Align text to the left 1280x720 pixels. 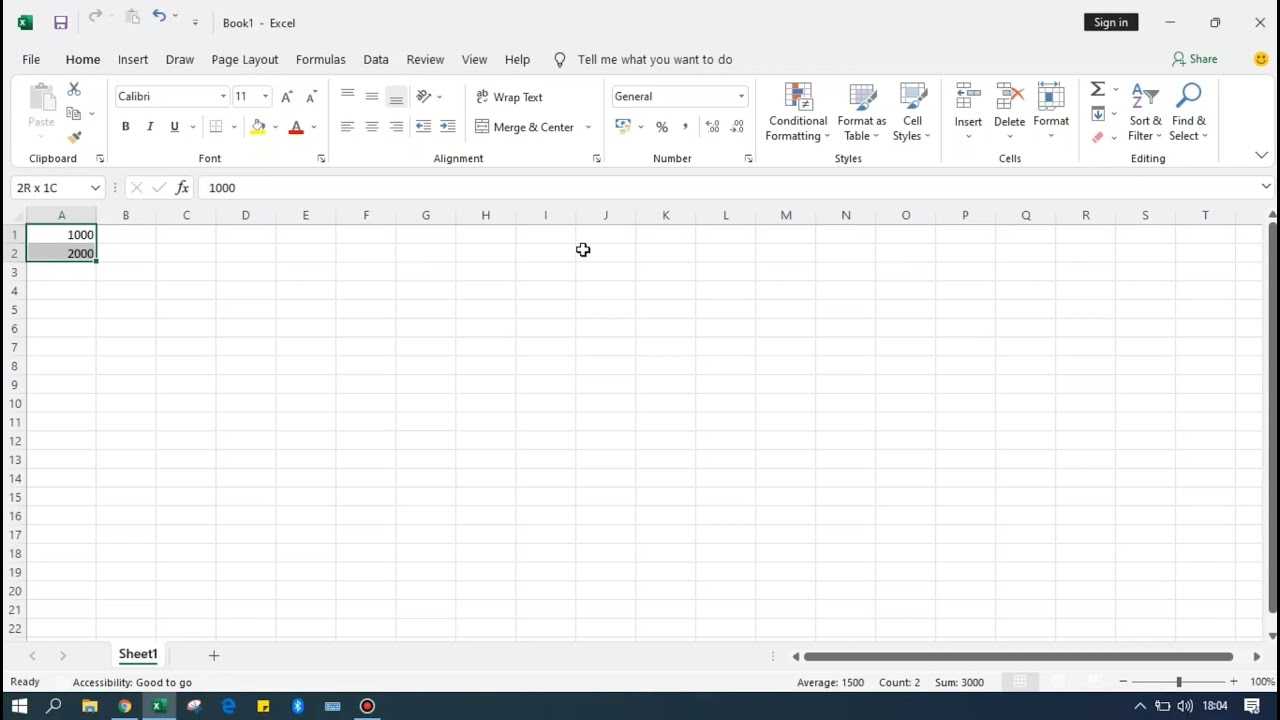347,127
